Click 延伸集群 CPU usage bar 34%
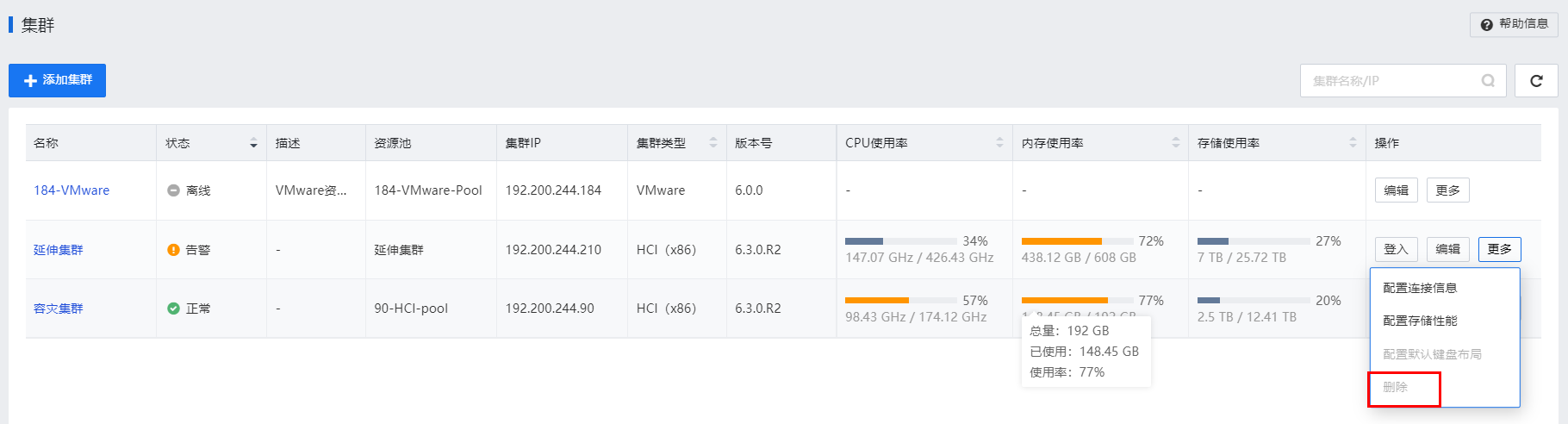 [x=901, y=241]
